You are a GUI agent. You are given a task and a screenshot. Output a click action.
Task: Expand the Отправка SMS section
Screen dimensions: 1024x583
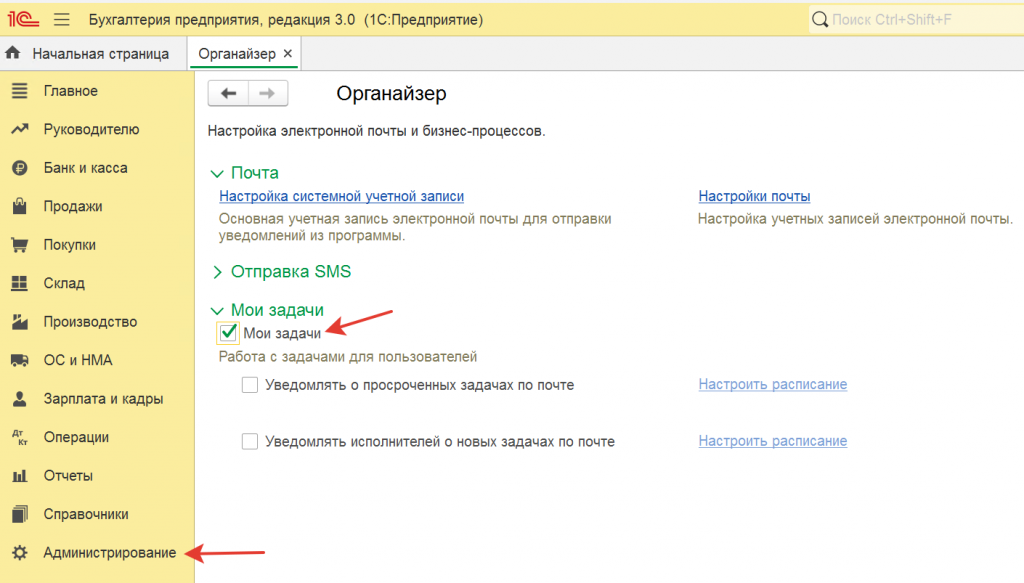tap(217, 272)
